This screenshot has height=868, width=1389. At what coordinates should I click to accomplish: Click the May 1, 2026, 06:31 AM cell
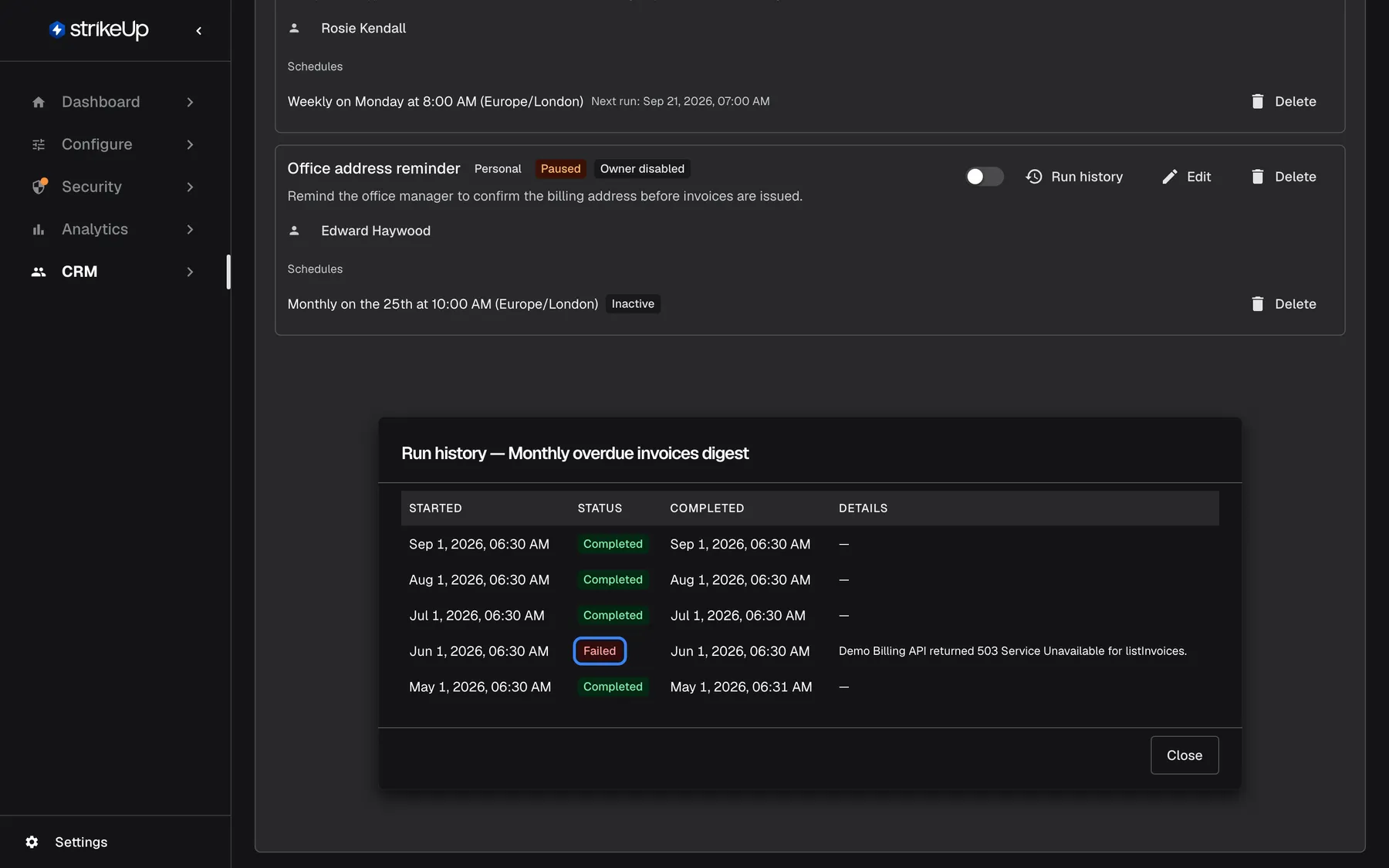pos(741,687)
